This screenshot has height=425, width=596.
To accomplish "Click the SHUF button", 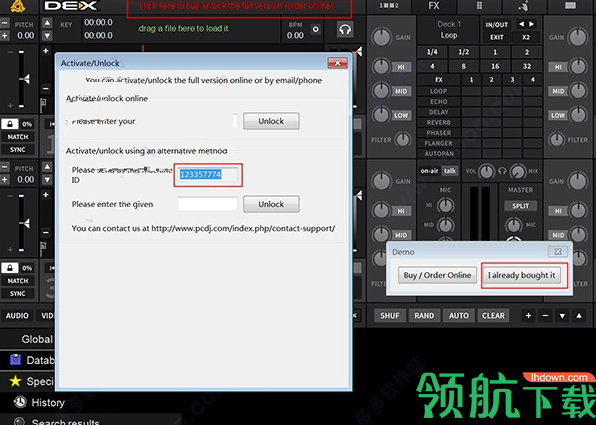I will pyautogui.click(x=390, y=316).
